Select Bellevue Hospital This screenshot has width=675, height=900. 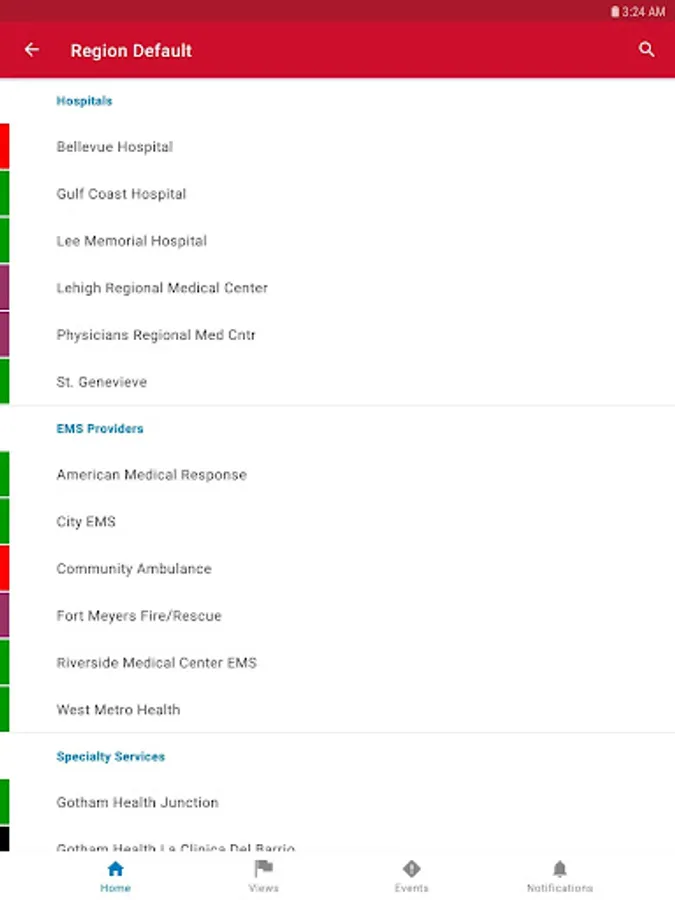tap(338, 147)
